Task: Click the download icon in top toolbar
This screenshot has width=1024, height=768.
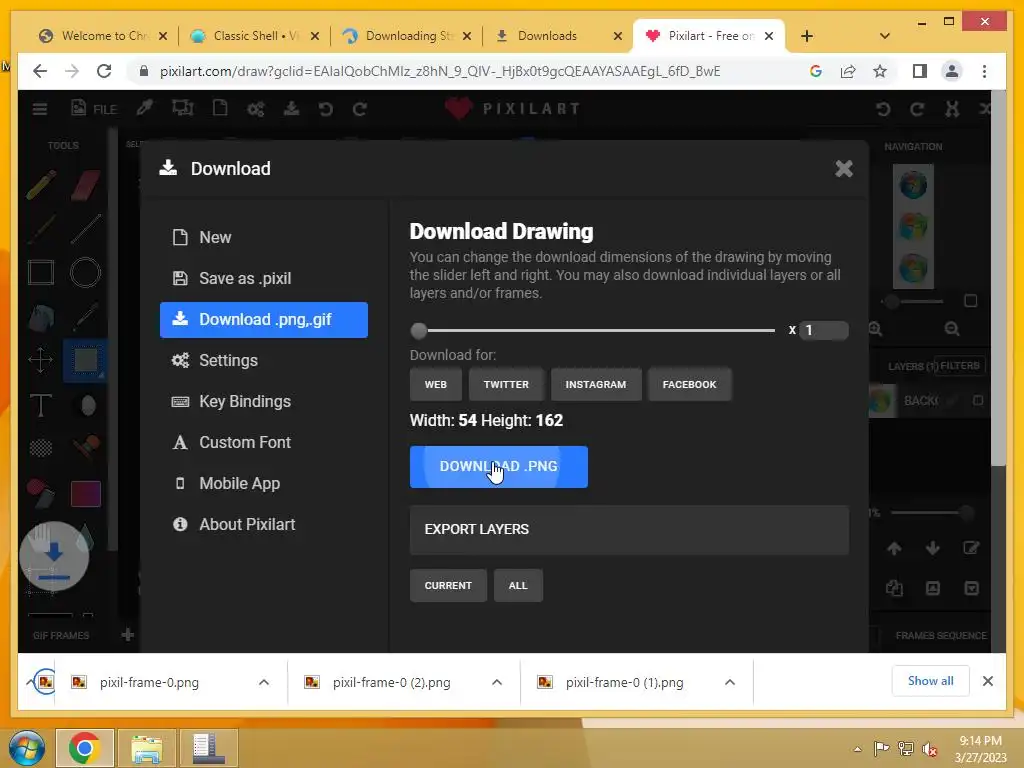Action: point(291,108)
